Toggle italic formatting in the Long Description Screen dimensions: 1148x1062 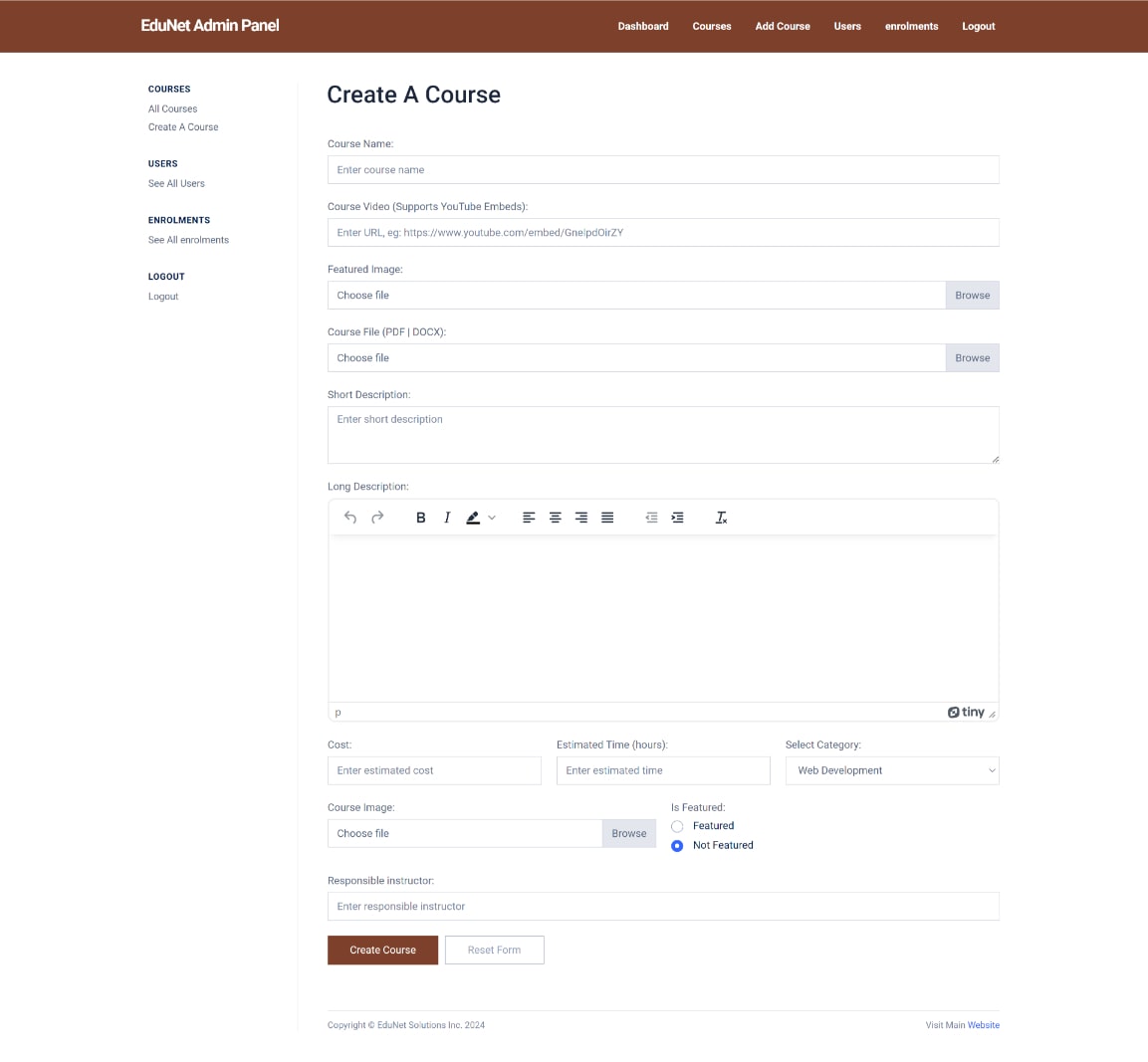447,518
